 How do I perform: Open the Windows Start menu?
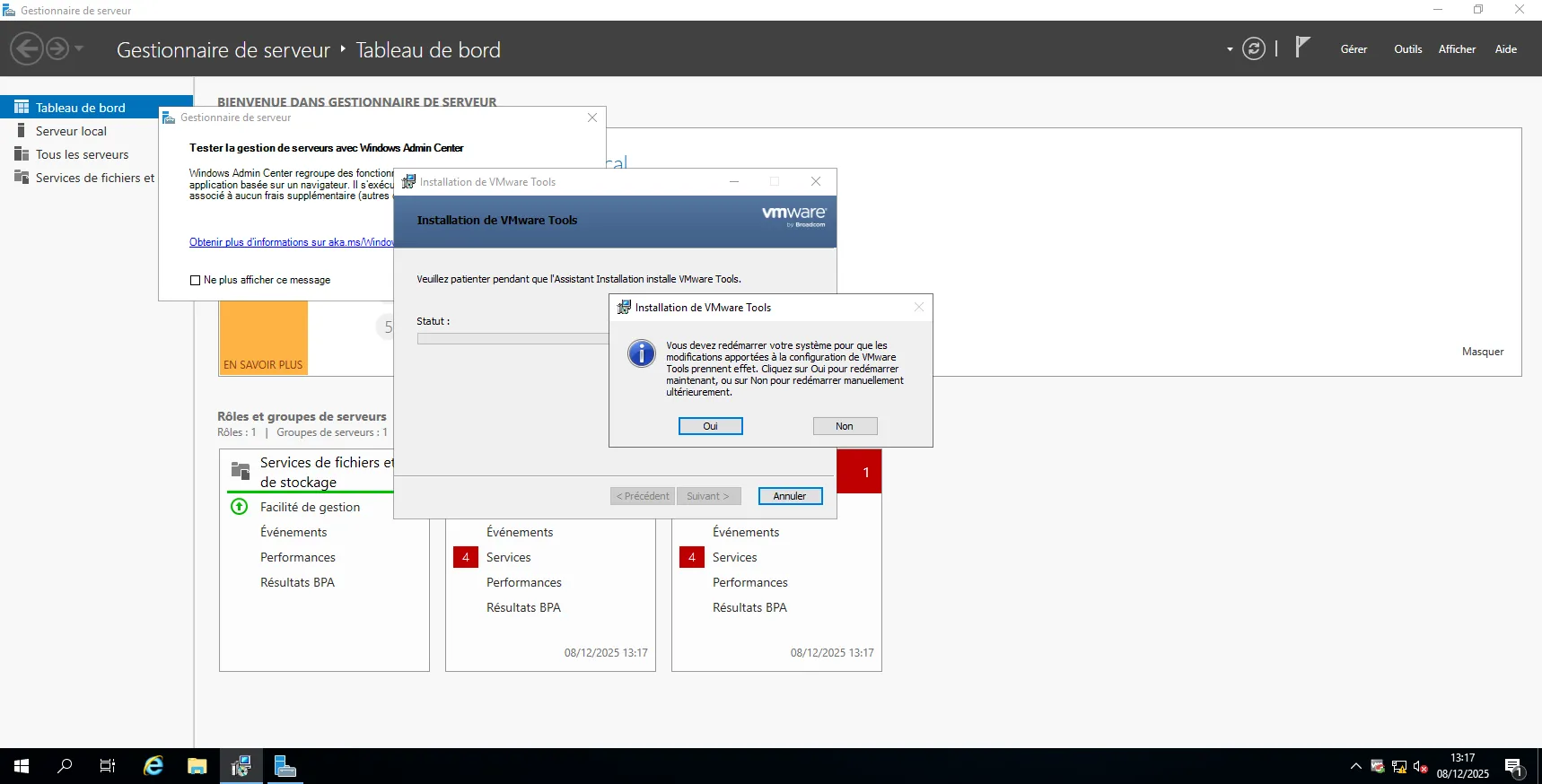coord(22,766)
